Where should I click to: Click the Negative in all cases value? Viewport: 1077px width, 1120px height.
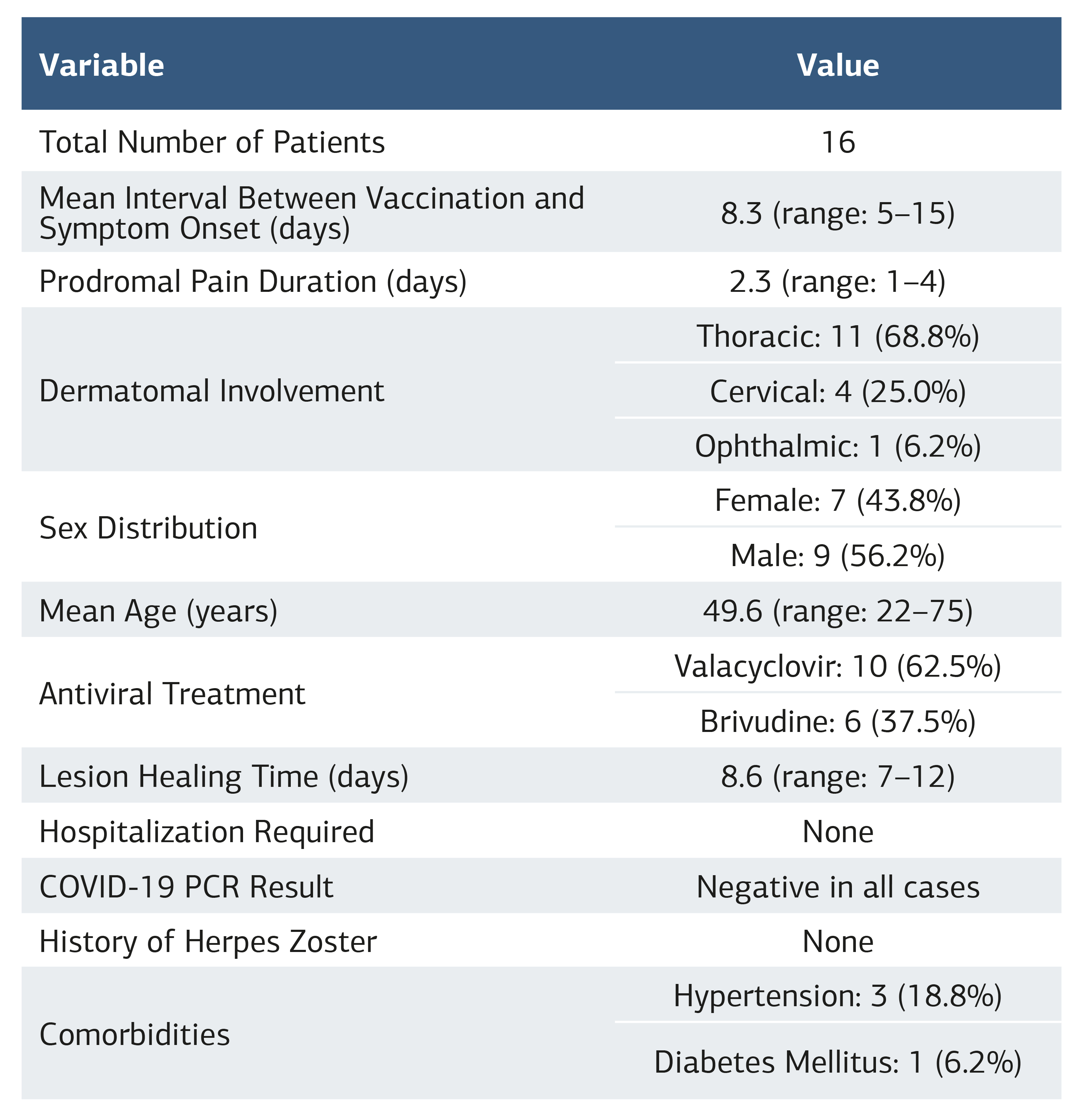[x=838, y=887]
